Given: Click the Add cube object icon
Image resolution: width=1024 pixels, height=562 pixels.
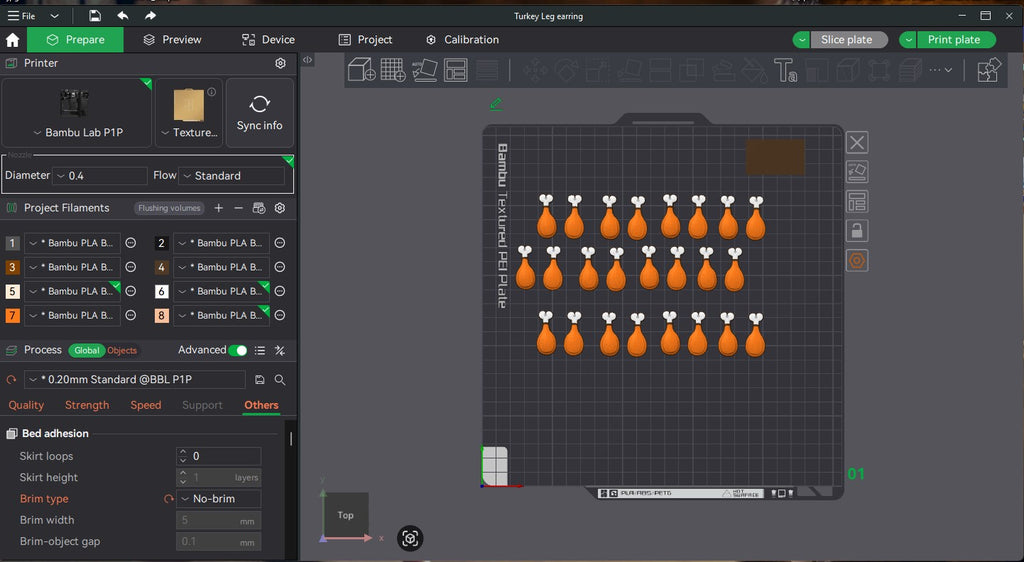Looking at the screenshot, I should pos(361,70).
